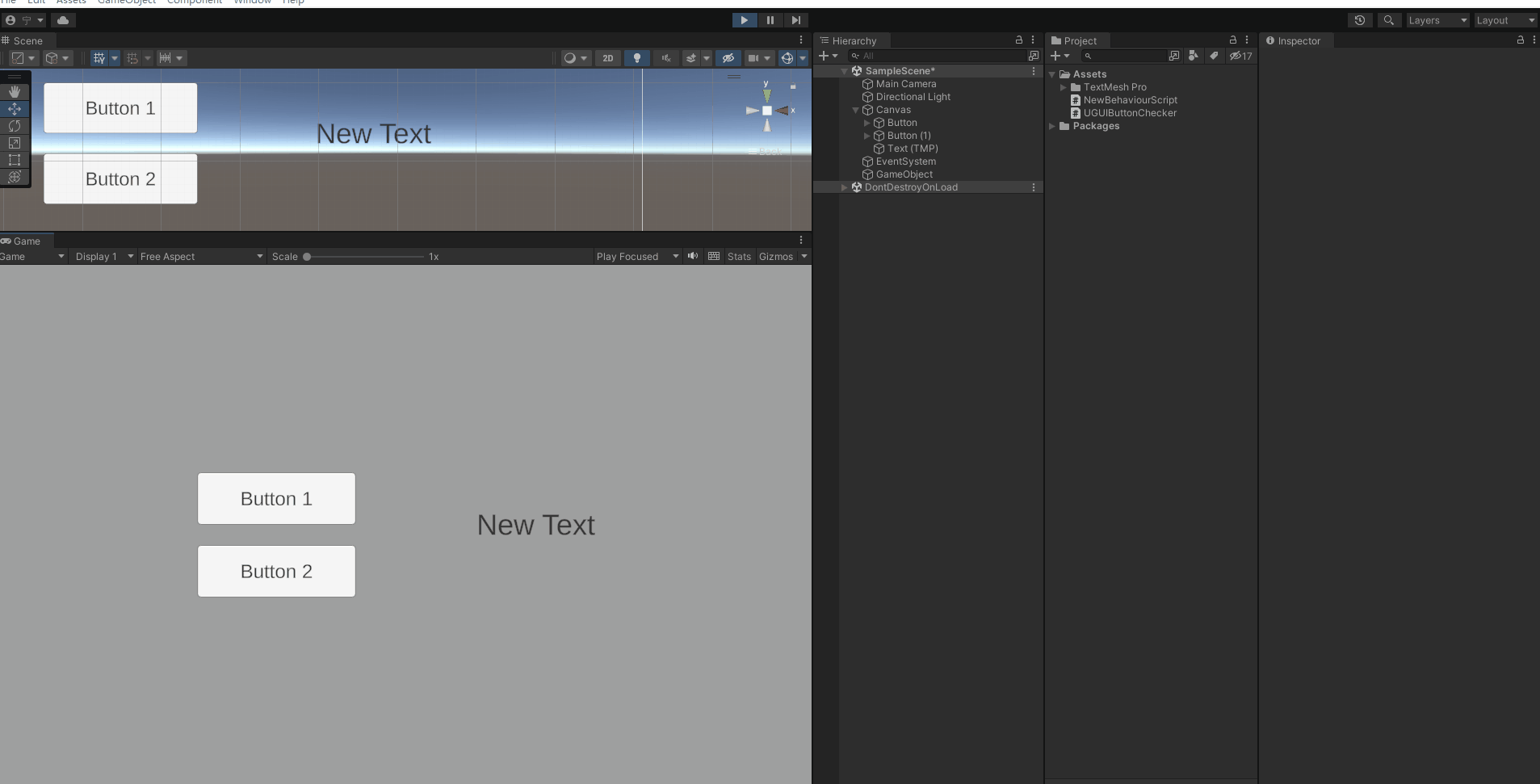Viewport: 1540px width, 784px height.
Task: Toggle 2D mode in the Scene view
Action: point(607,57)
